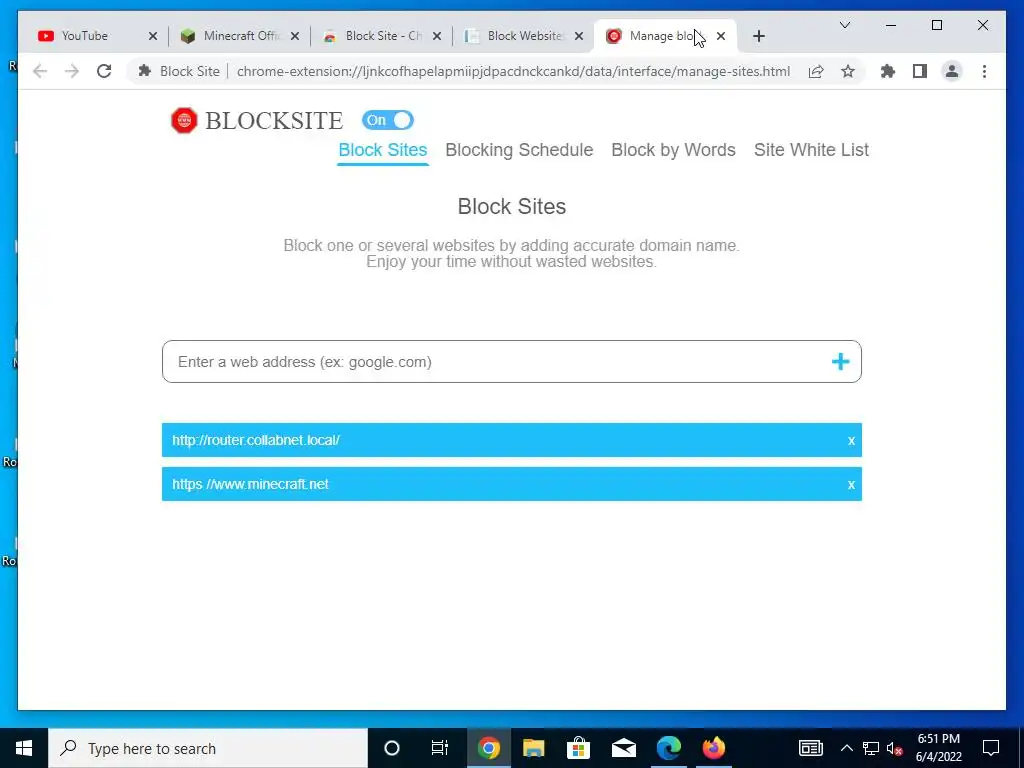Share this page icon
Viewport: 1024px width, 768px height.
click(816, 71)
